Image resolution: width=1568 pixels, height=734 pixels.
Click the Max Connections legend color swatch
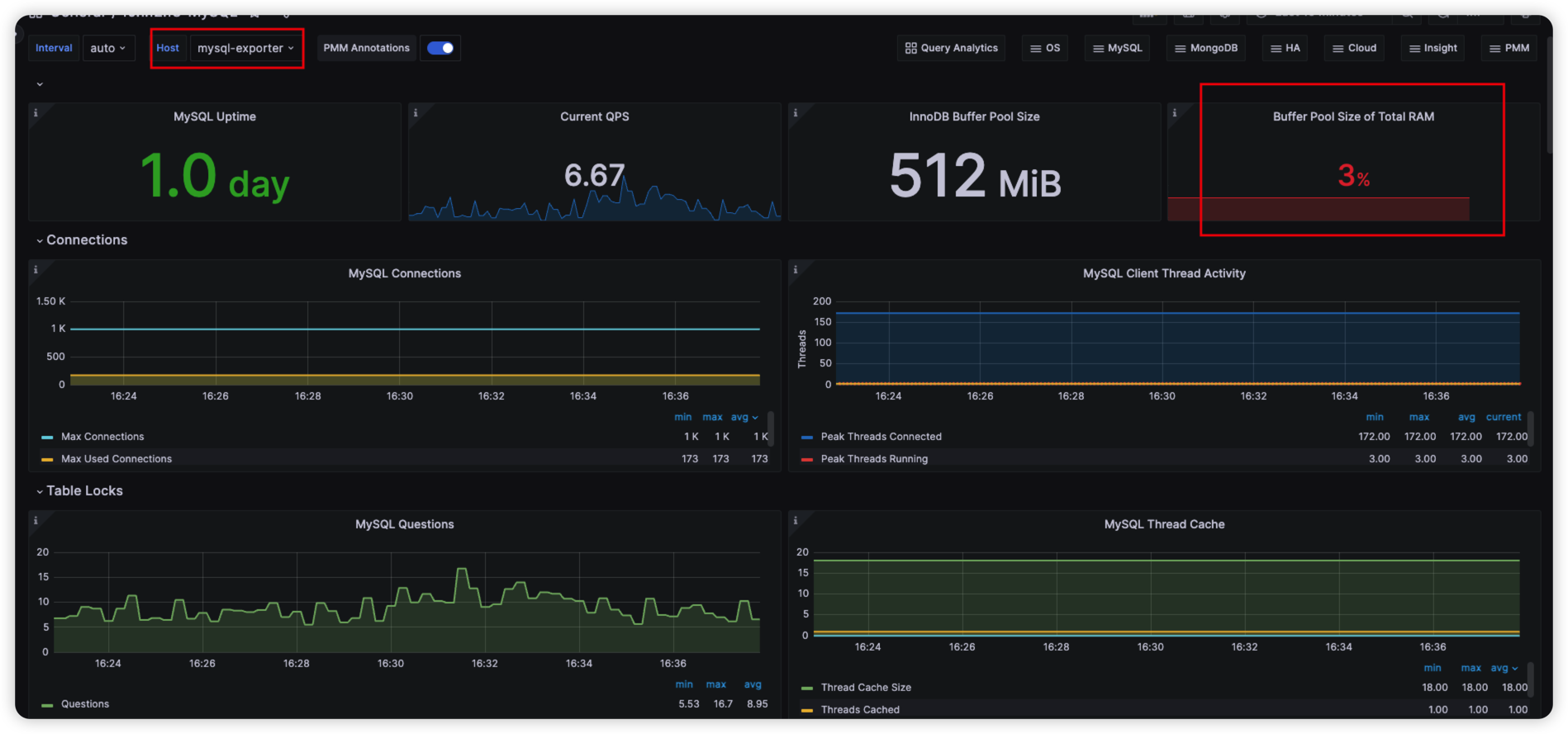[x=47, y=437]
